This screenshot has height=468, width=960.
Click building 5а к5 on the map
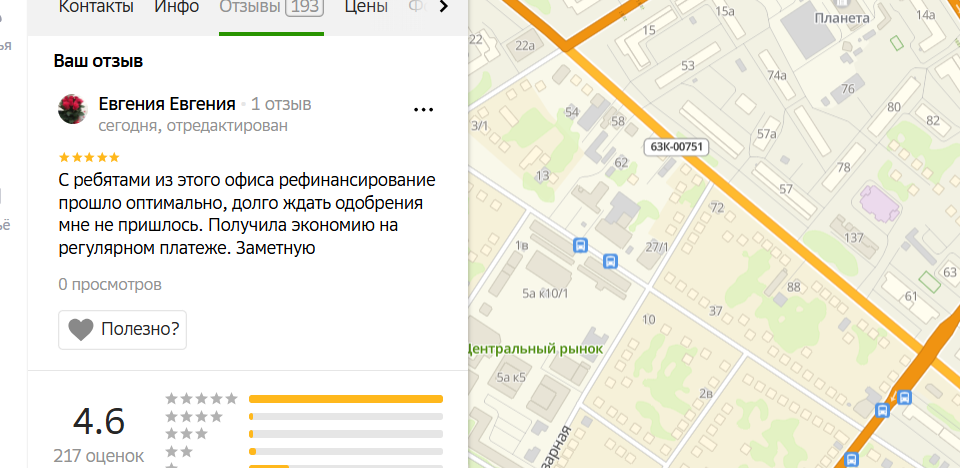click(511, 377)
